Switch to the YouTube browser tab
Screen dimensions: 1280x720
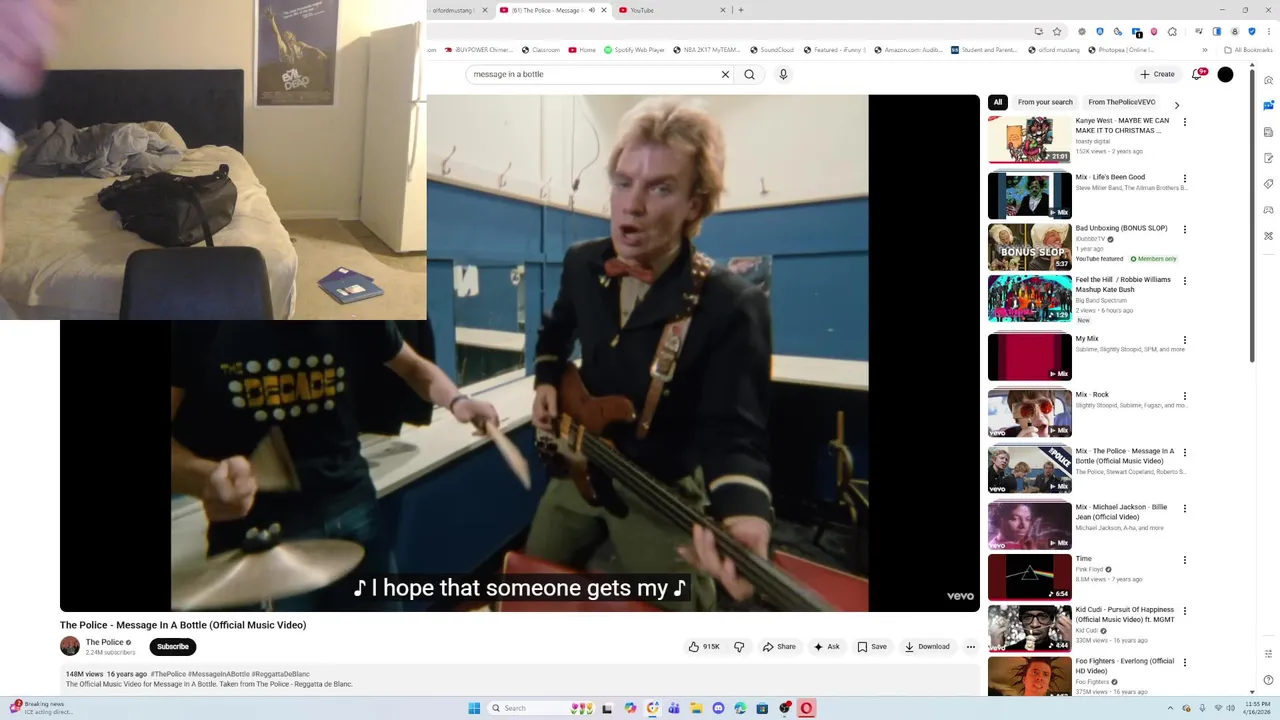[x=672, y=10]
